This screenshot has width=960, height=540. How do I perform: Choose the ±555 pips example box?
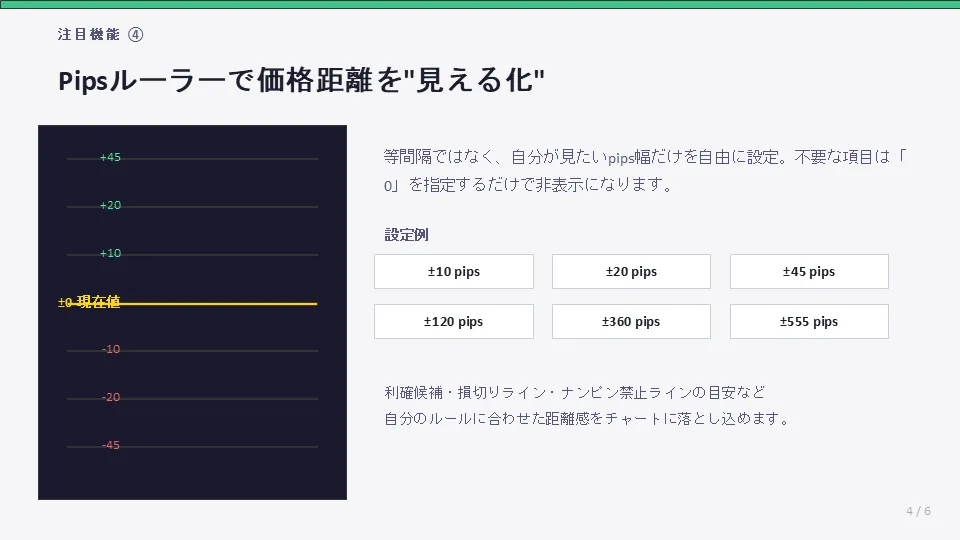click(x=809, y=322)
